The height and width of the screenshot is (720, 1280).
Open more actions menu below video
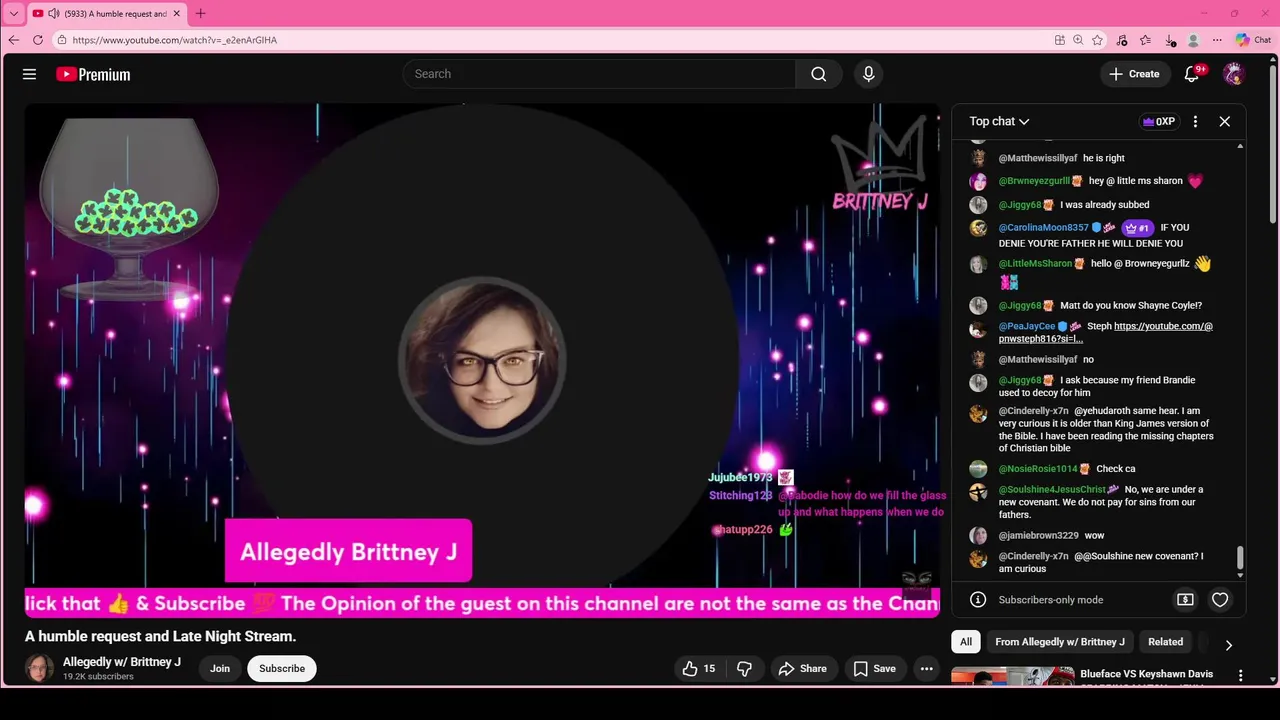pyautogui.click(x=927, y=669)
